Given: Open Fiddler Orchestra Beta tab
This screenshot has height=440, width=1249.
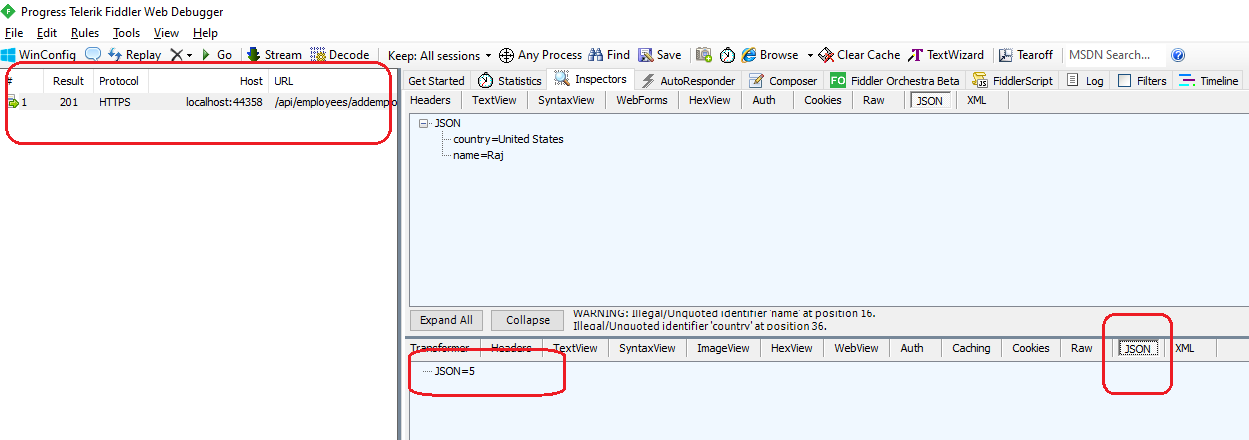Looking at the screenshot, I should pyautogui.click(x=895, y=81).
